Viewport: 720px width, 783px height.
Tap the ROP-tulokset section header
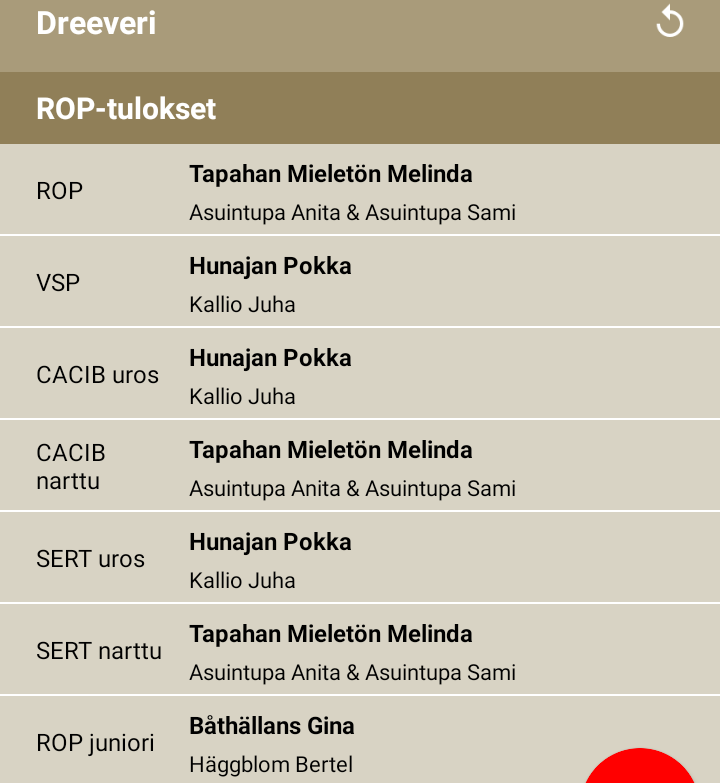click(360, 108)
